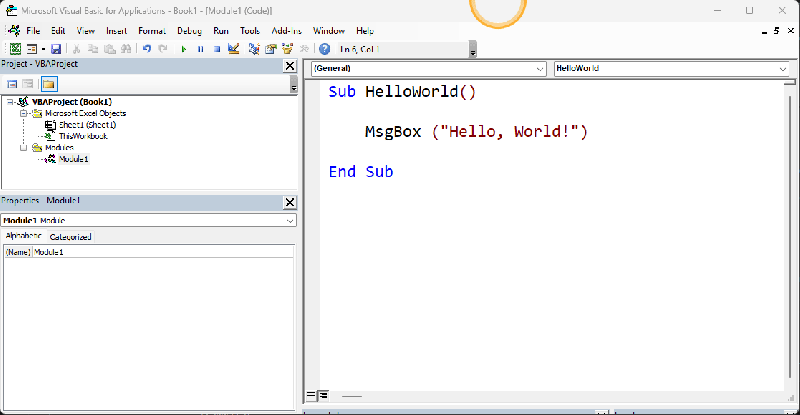
Task: Undo the last action
Action: [147, 49]
